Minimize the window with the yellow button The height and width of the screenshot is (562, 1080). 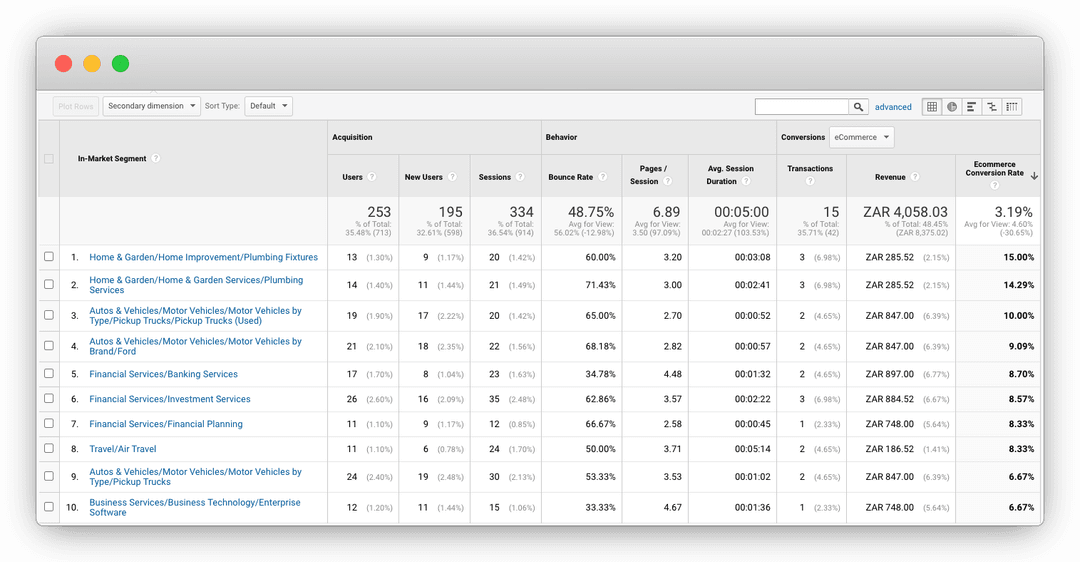pyautogui.click(x=92, y=63)
